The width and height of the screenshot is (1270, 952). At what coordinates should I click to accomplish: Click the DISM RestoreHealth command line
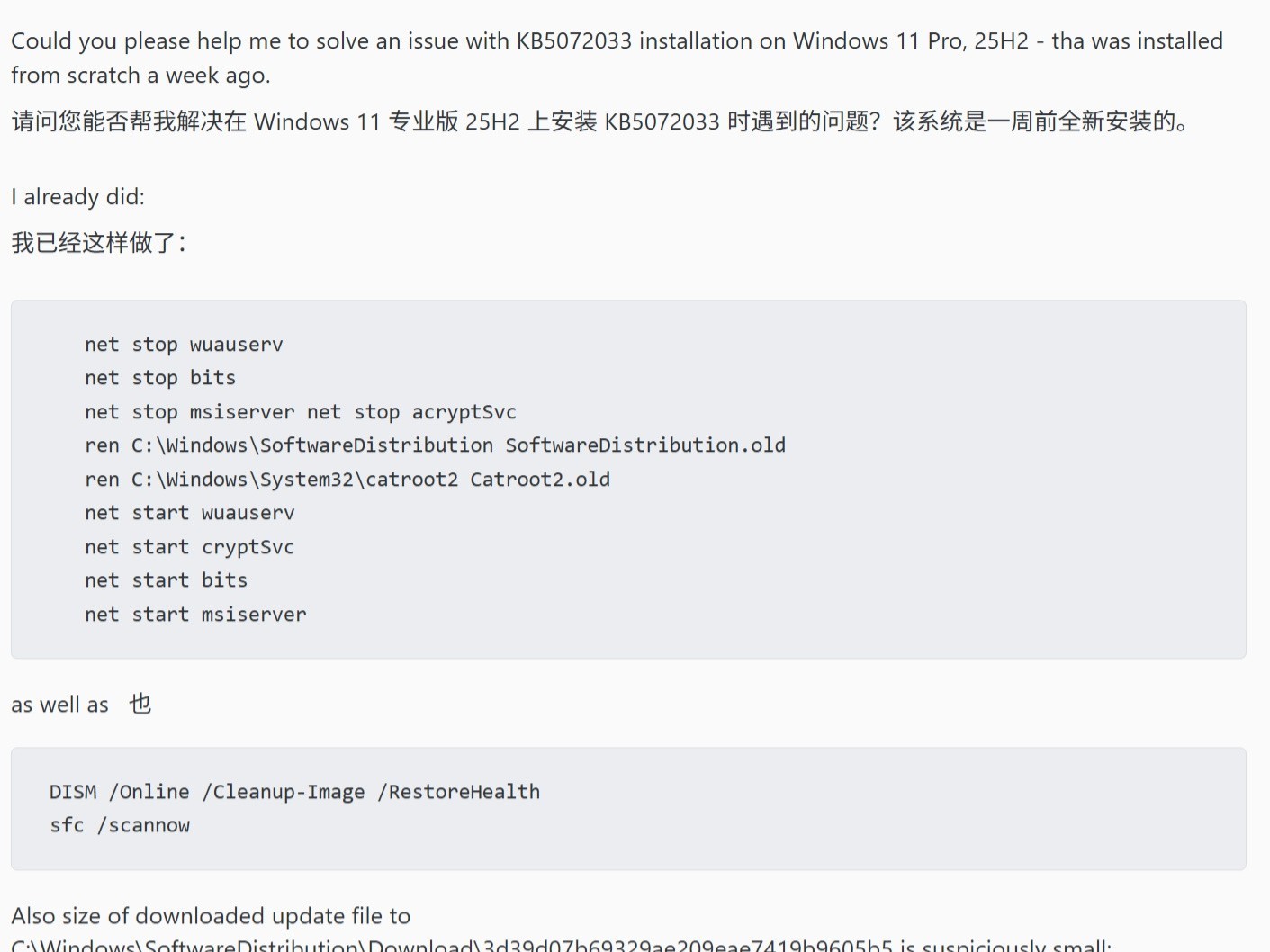pyautogui.click(x=294, y=792)
